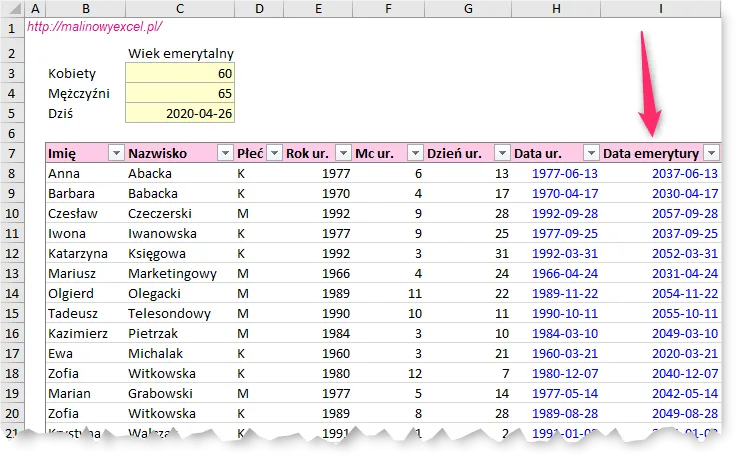The height and width of the screenshot is (460, 737).
Task: Open the Rok ur. filter dropdown
Action: (x=343, y=154)
